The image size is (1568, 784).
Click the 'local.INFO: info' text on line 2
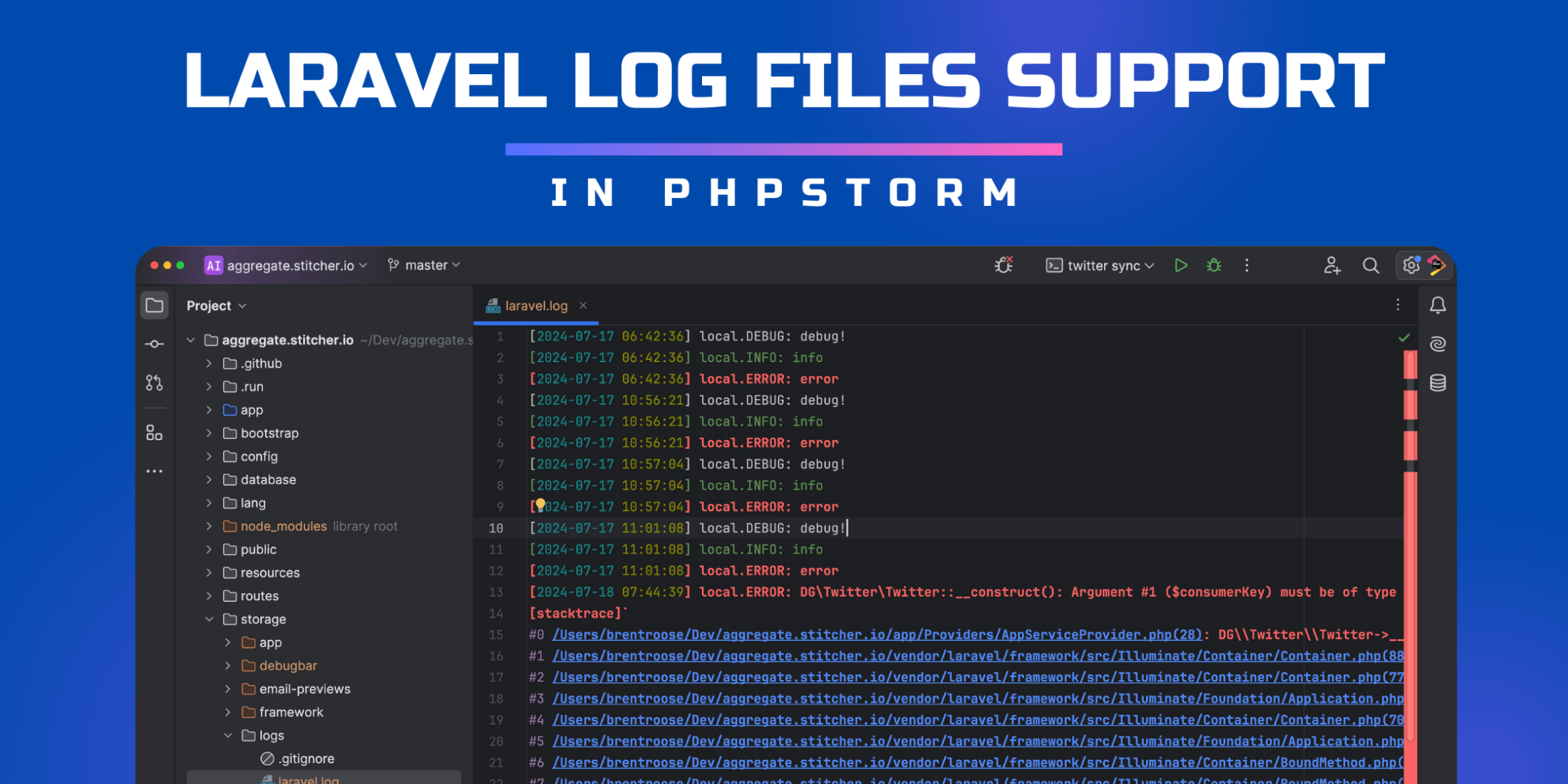[760, 358]
